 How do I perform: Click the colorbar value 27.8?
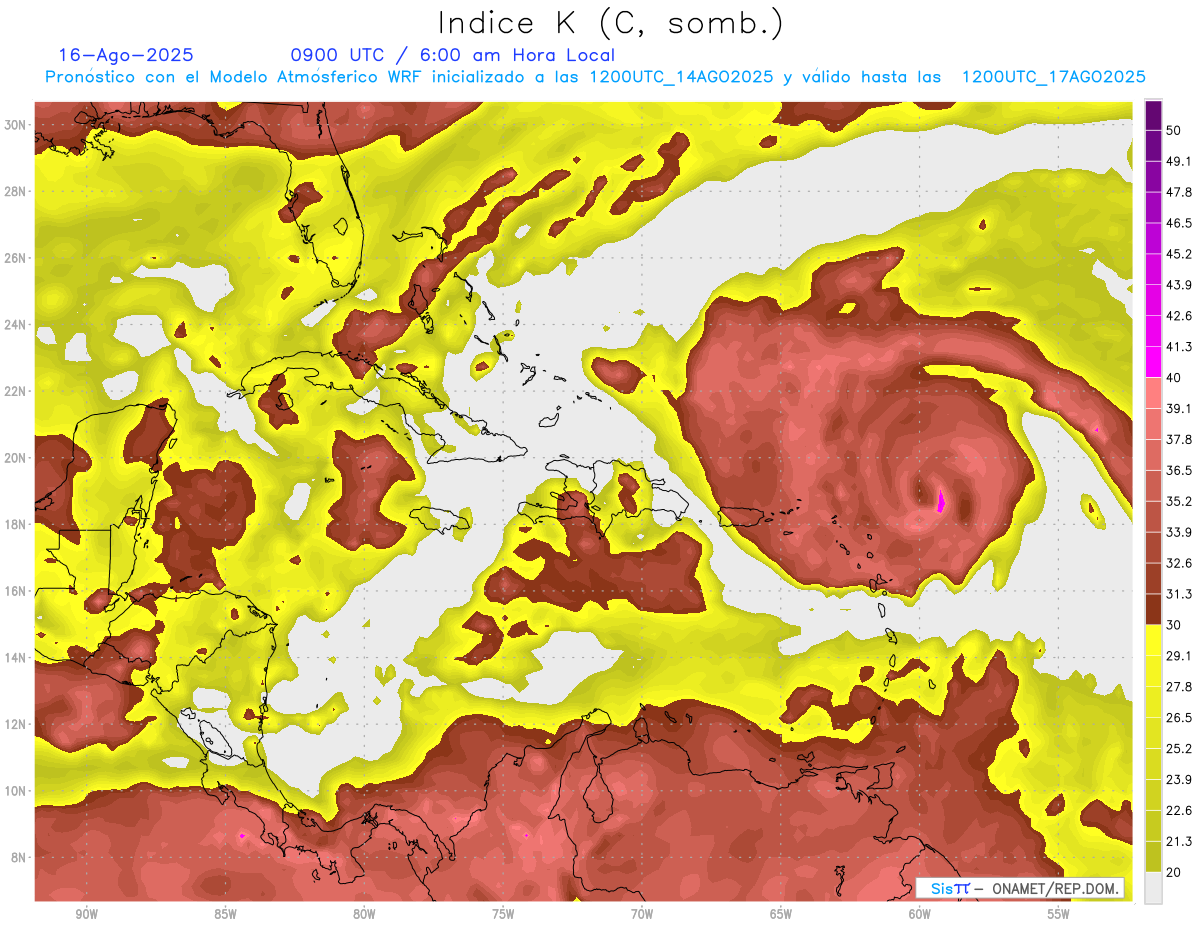[1179, 686]
